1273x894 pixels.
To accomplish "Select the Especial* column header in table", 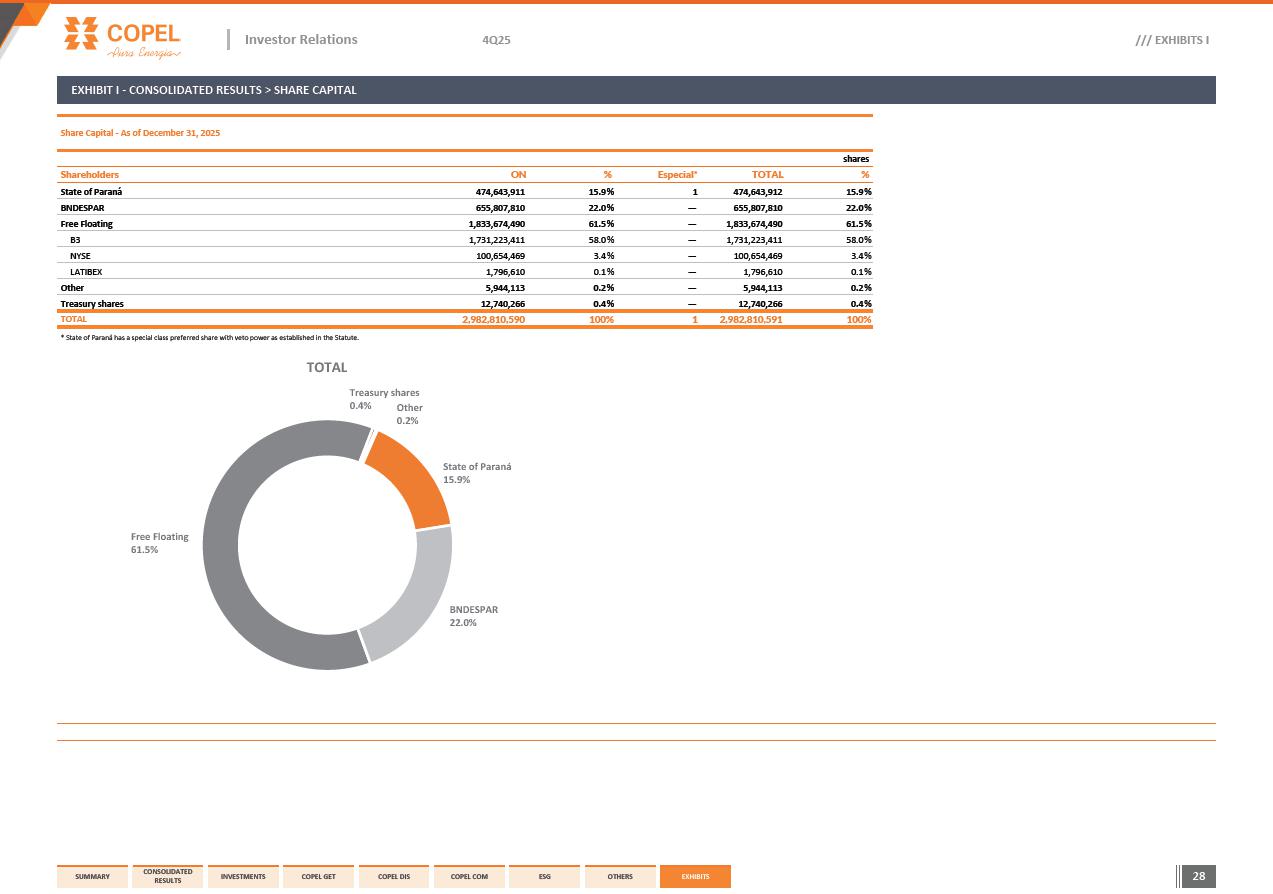I will pos(677,175).
